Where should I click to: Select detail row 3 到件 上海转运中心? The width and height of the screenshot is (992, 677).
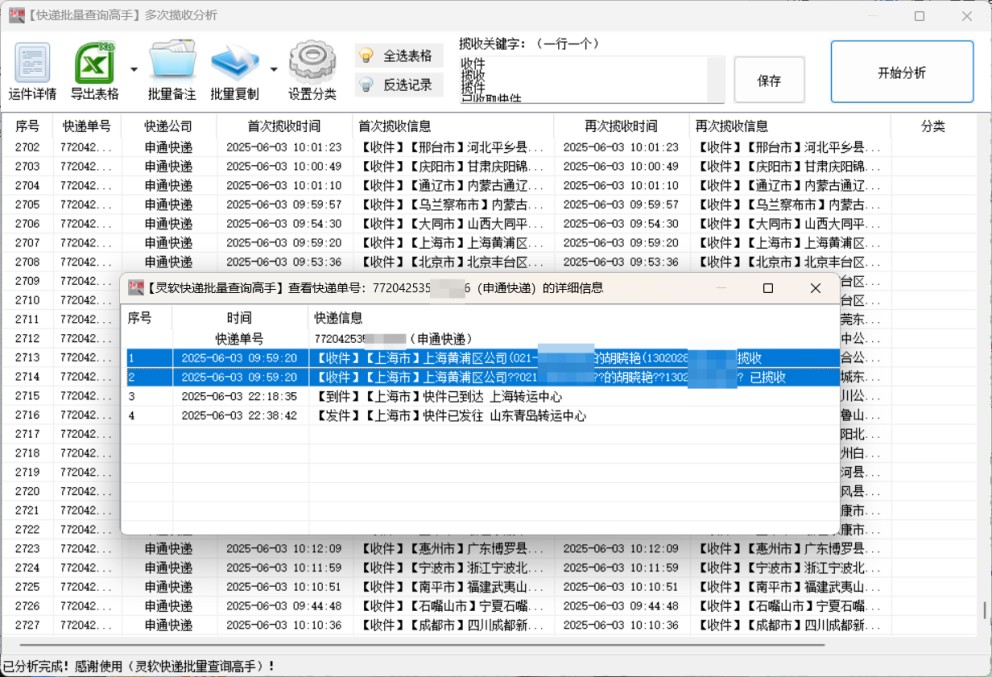tap(483, 397)
